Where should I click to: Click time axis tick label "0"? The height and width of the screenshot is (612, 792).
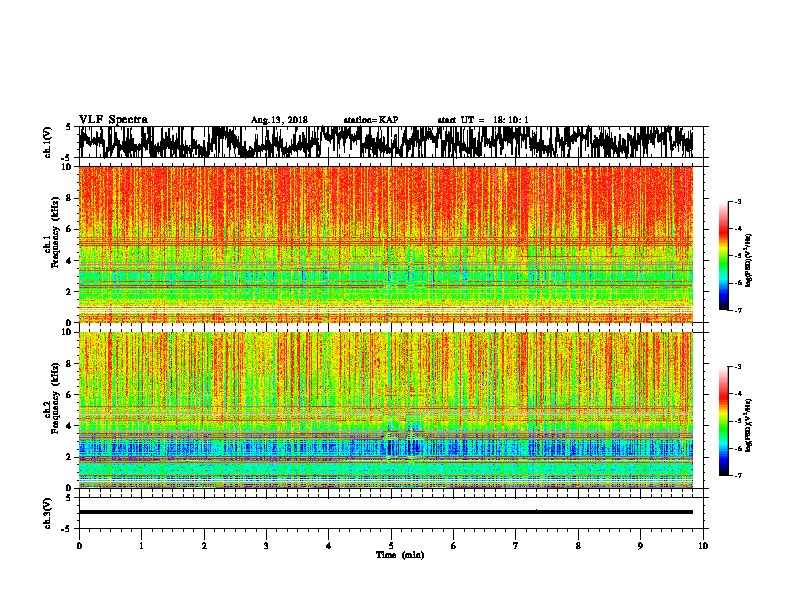[79, 546]
